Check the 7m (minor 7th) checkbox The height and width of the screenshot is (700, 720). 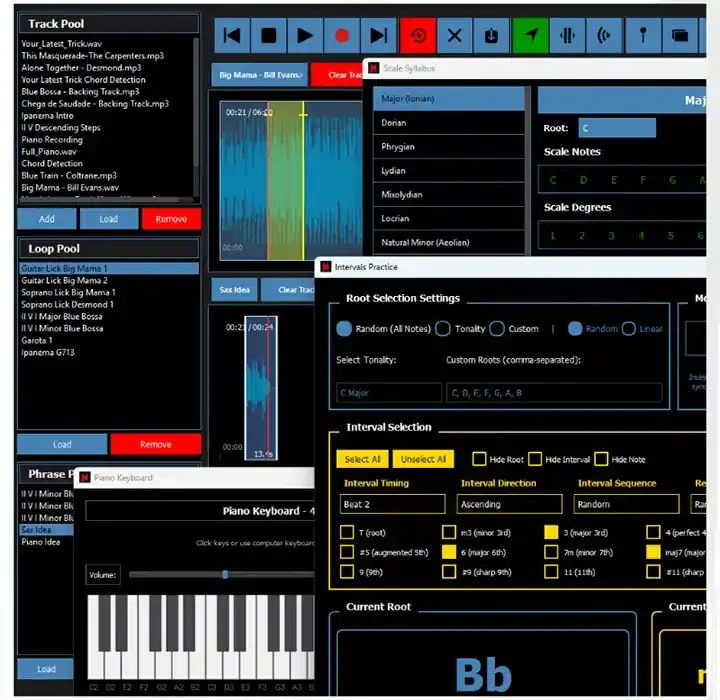[551, 552]
